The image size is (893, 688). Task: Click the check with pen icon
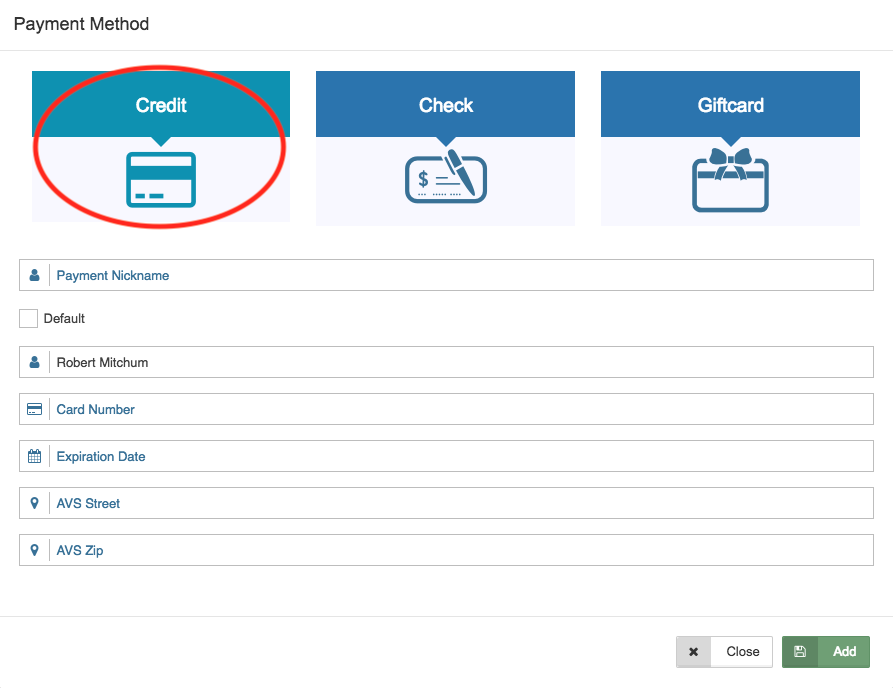(445, 178)
